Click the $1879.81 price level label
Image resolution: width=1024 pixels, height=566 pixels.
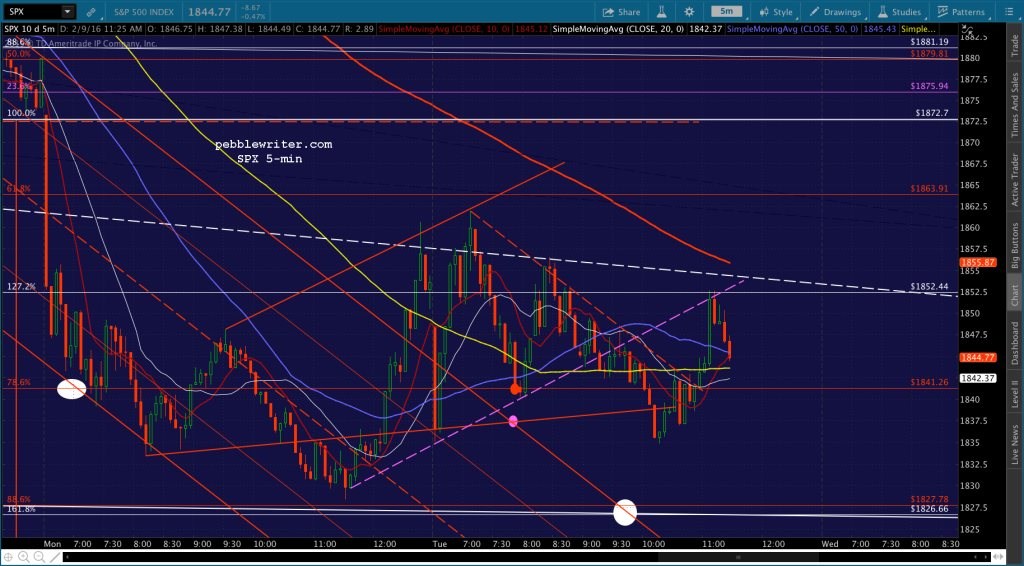click(929, 54)
